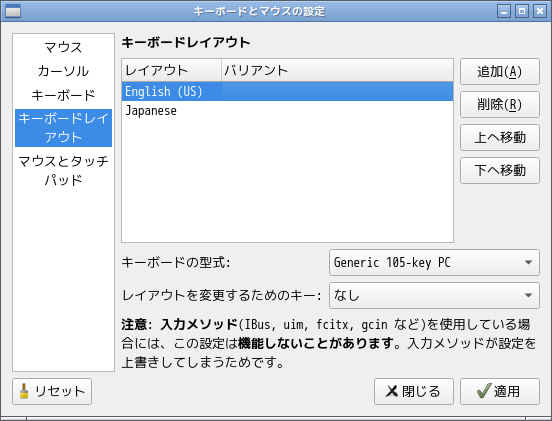The image size is (552, 421).
Task: Close the window via title bar X
Action: click(540, 11)
